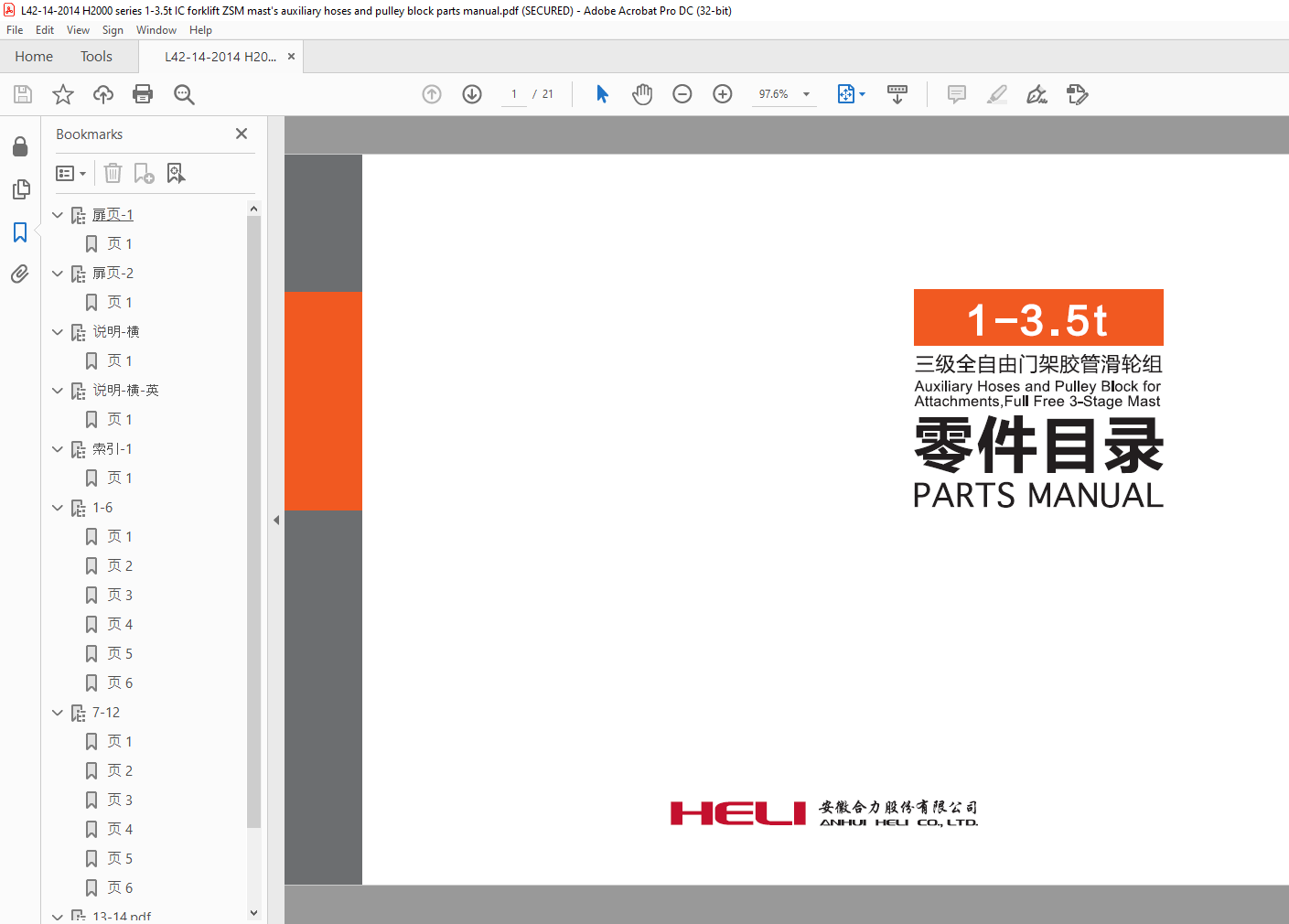Screen dimensions: 1289x924
Task: Open the Help menu
Action: [200, 30]
